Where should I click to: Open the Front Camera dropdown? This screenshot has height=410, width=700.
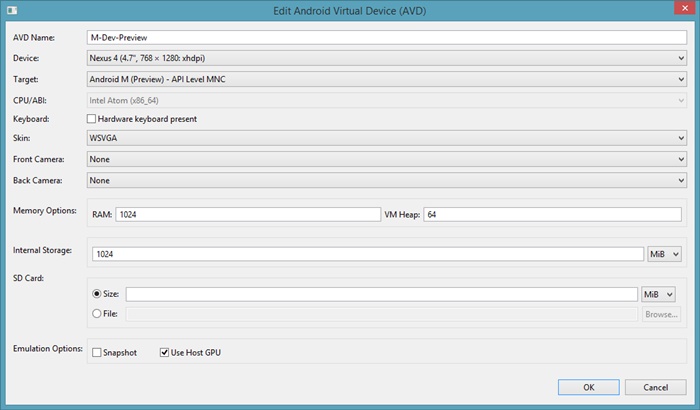(387, 159)
